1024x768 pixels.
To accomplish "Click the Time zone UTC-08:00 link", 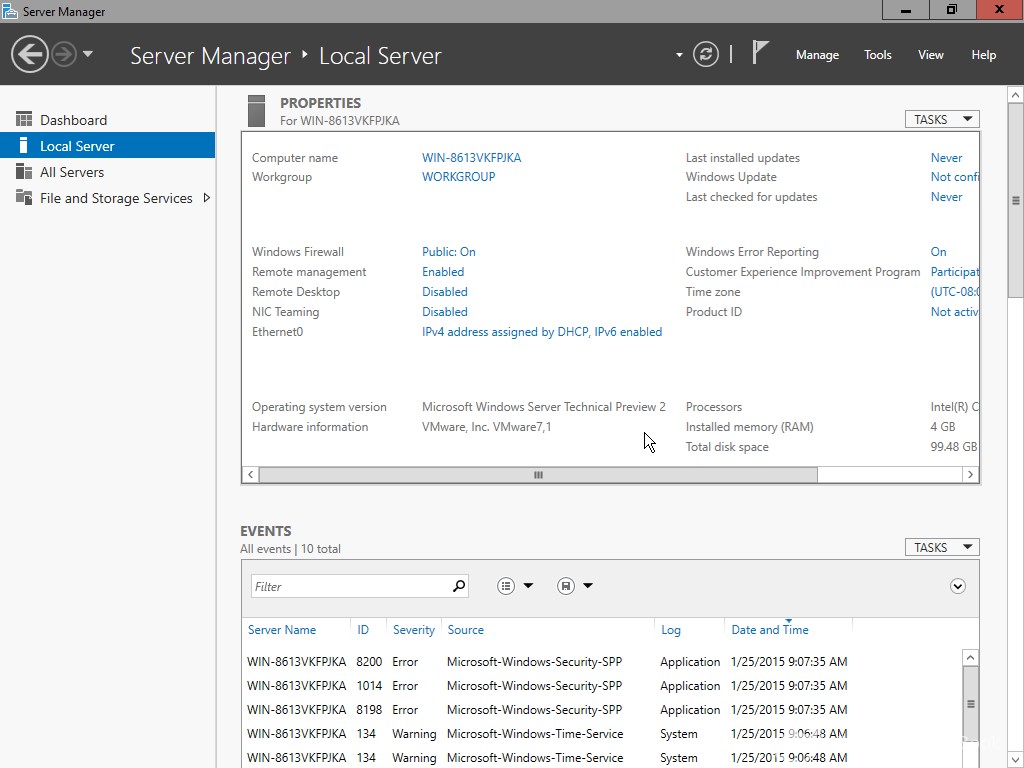I will (x=954, y=292).
